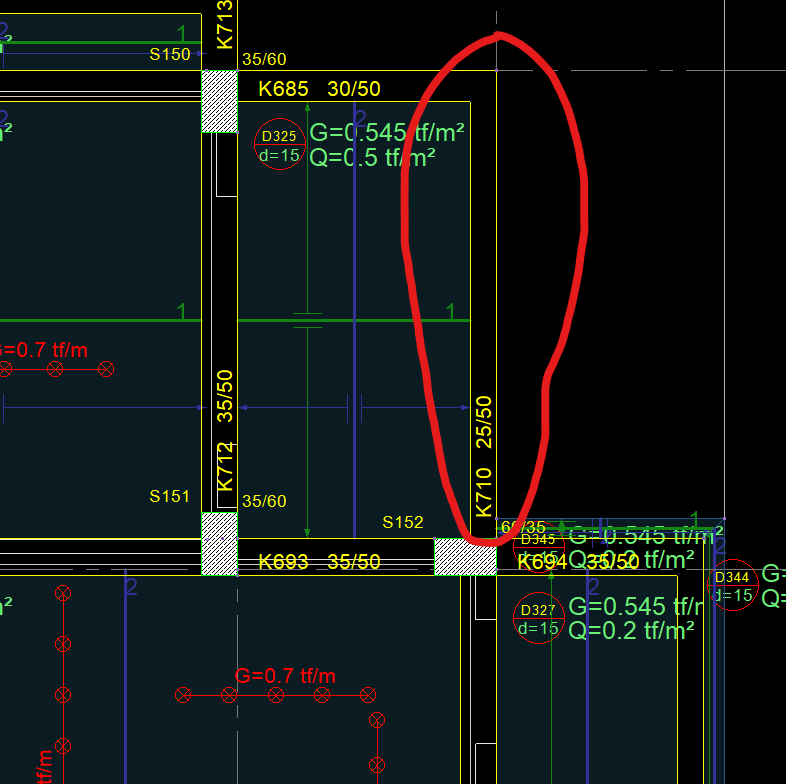
Task: Select the D325 slab marker circle
Action: (279, 145)
